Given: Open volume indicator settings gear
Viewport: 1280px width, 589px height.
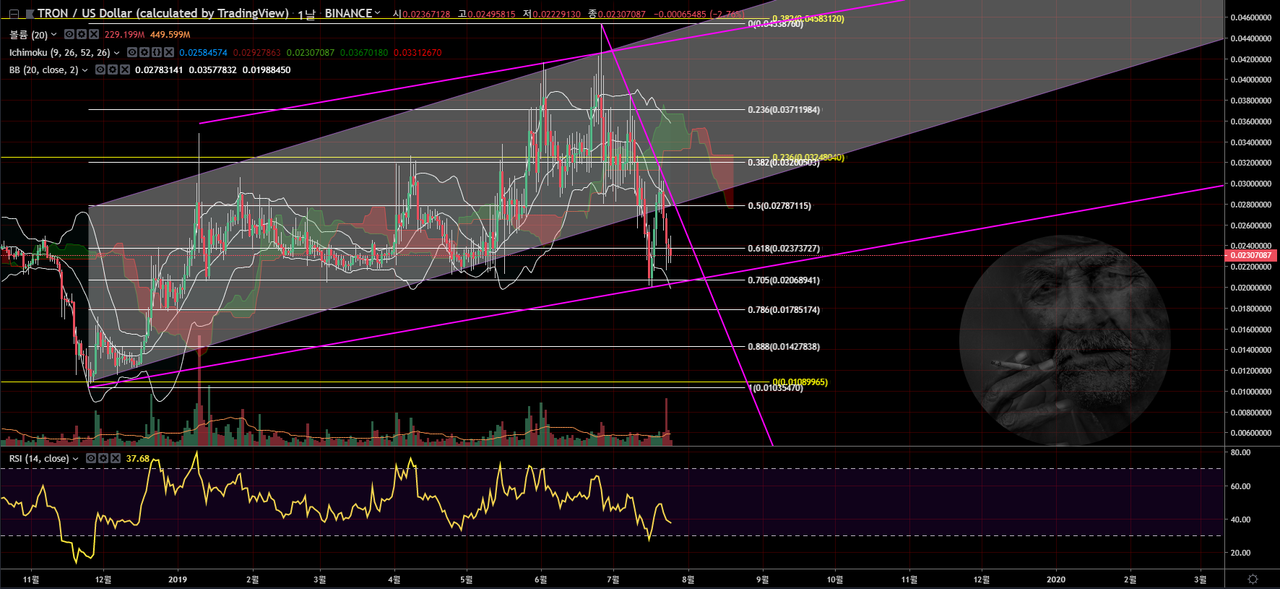Looking at the screenshot, I should pos(81,34).
